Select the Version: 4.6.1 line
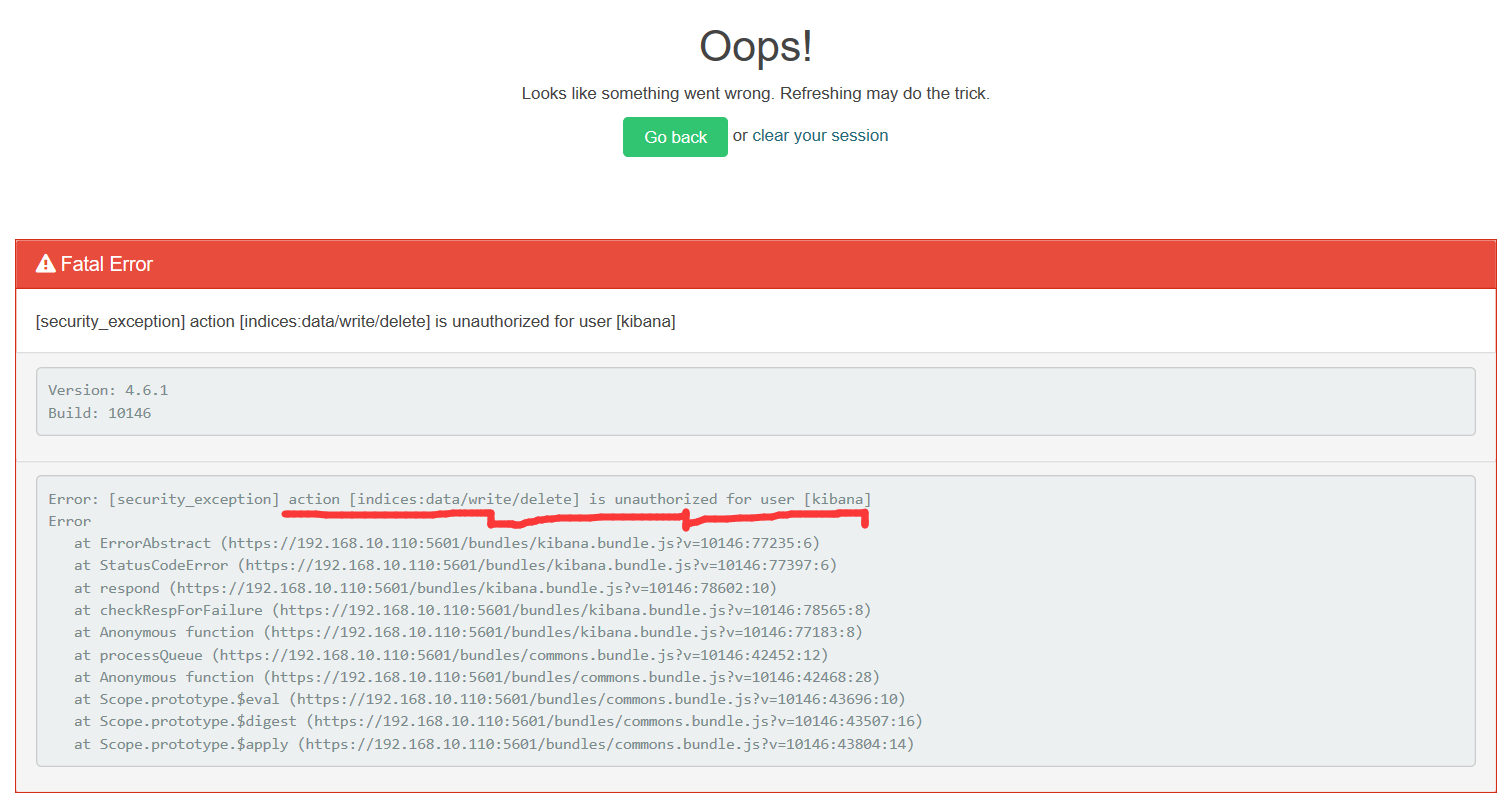This screenshot has height=801, width=1509. pyautogui.click(x=108, y=390)
